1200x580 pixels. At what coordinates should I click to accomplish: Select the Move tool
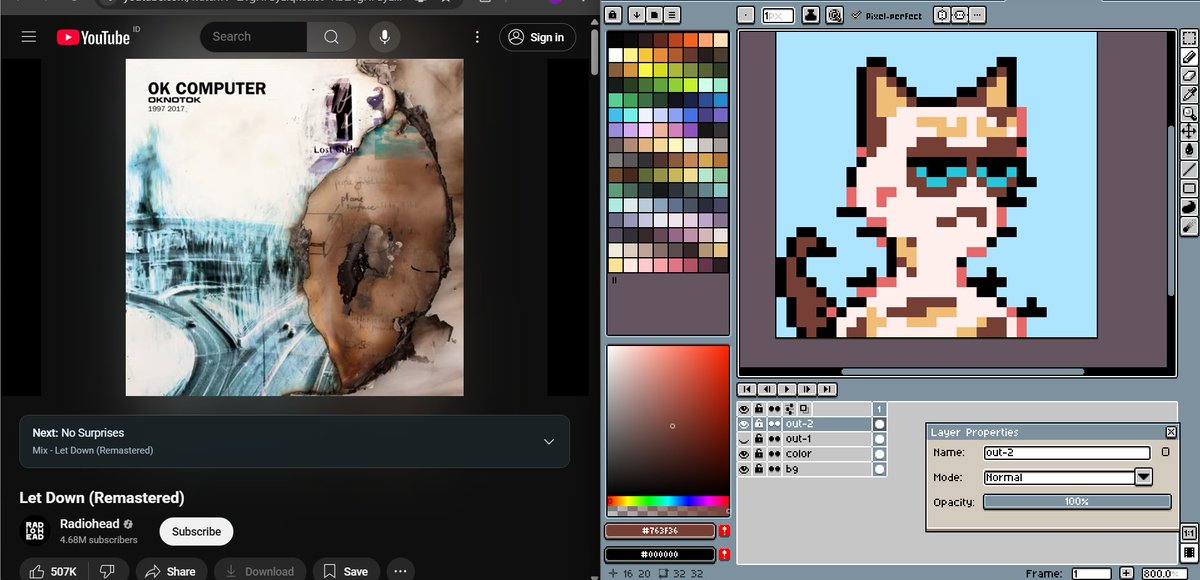pyautogui.click(x=1189, y=131)
